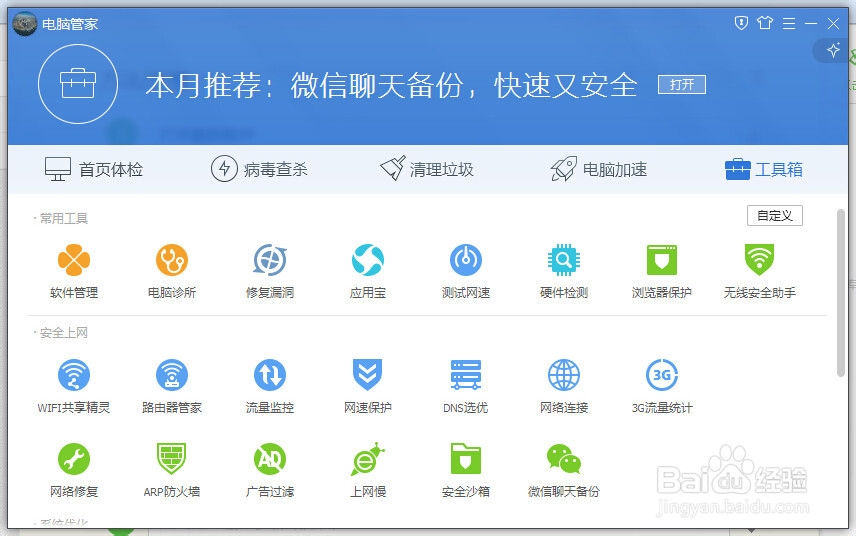Open 网速保护 speed protection tool
856x536 pixels.
[368, 386]
